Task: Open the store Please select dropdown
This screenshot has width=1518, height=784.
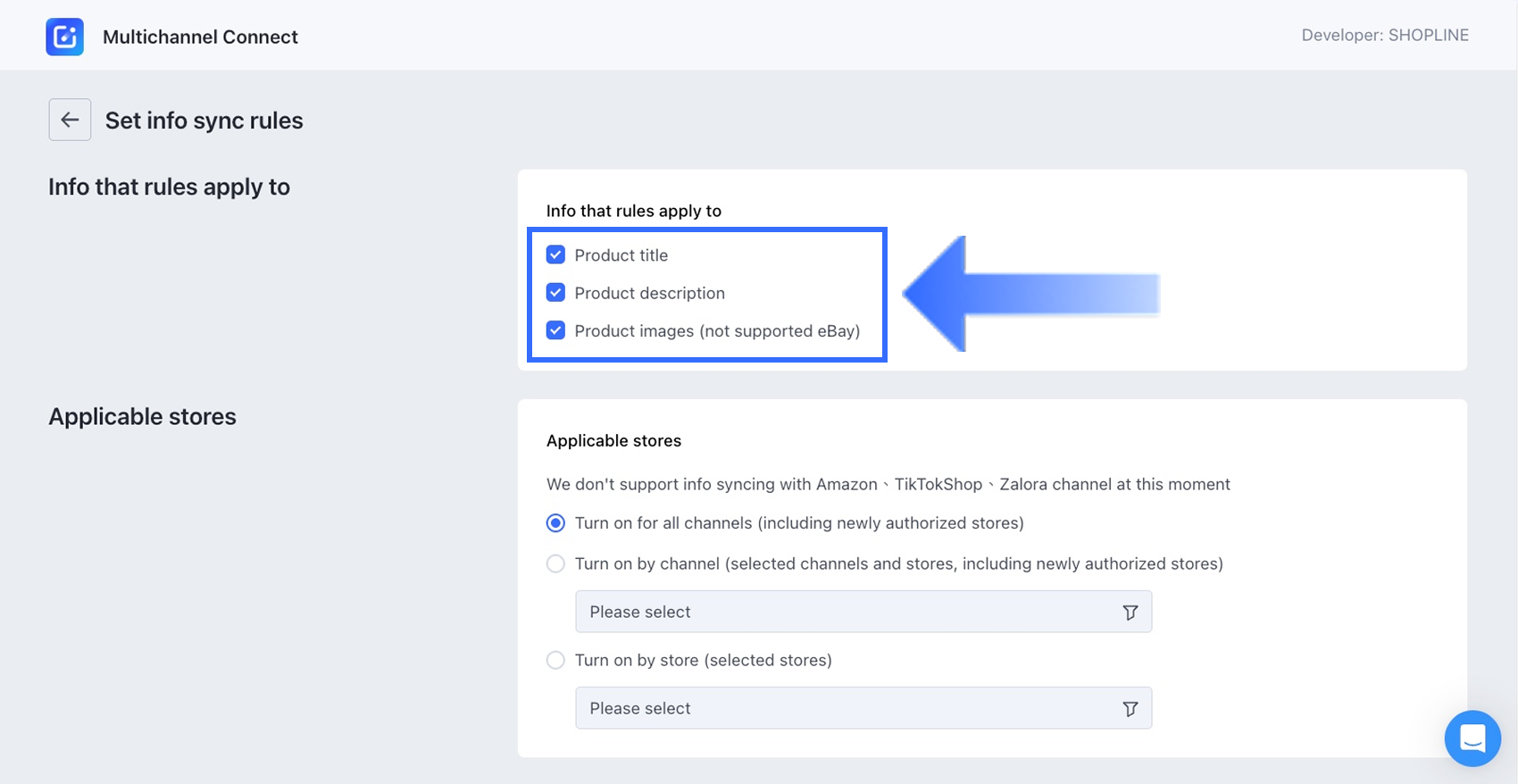Action: click(x=848, y=709)
